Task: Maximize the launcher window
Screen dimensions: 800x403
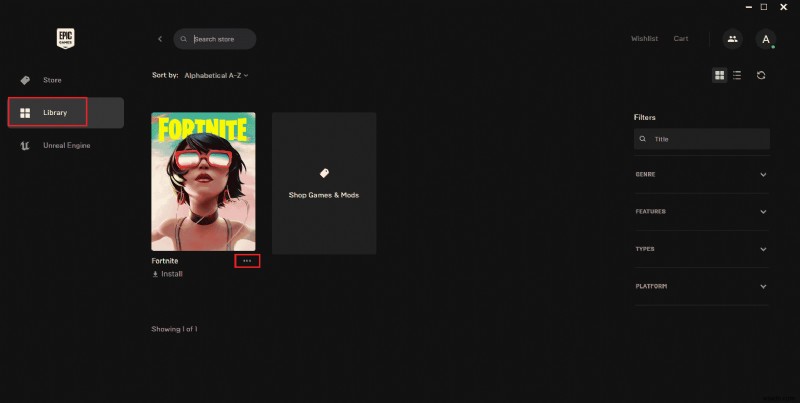Action: 764,7
